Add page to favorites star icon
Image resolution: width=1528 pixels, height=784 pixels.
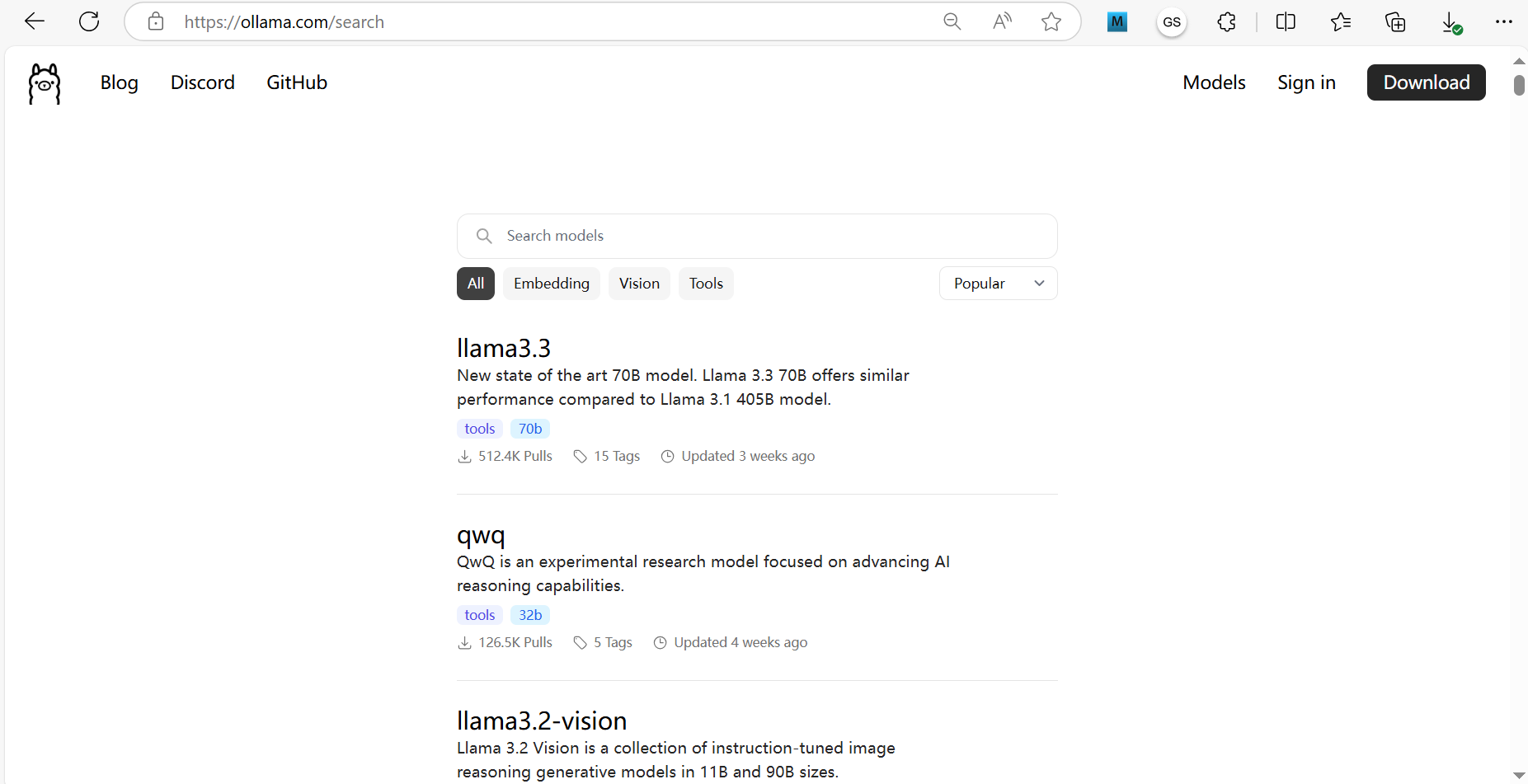tap(1051, 21)
